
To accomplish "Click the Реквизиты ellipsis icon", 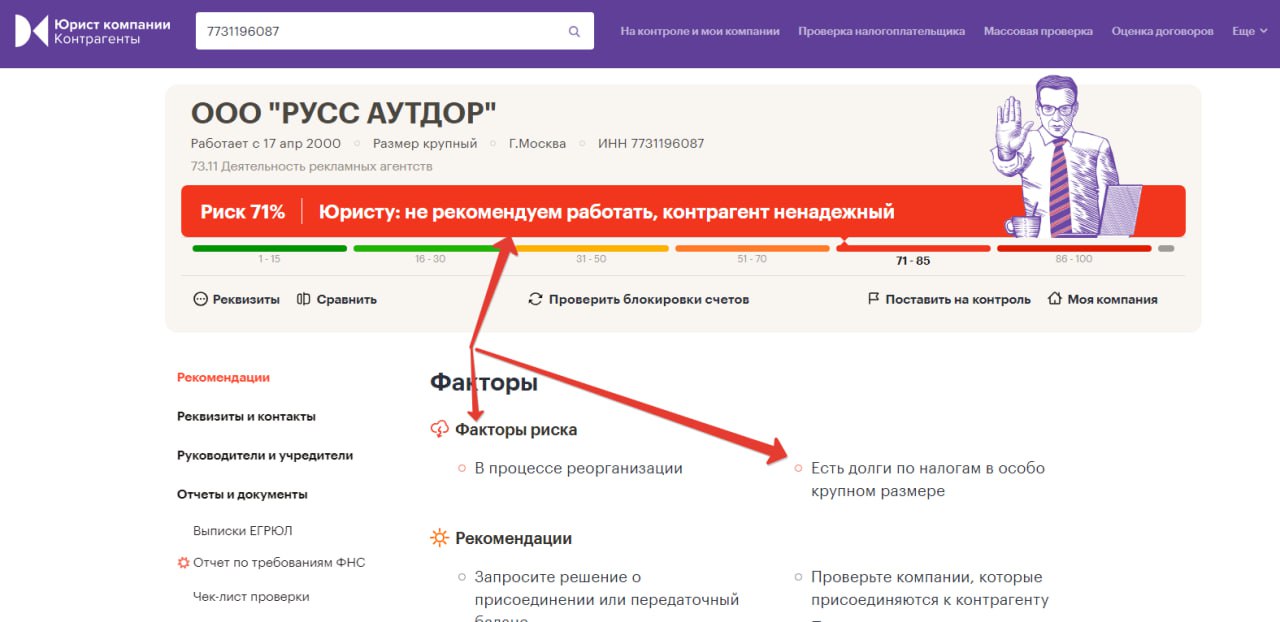I will 200,299.
